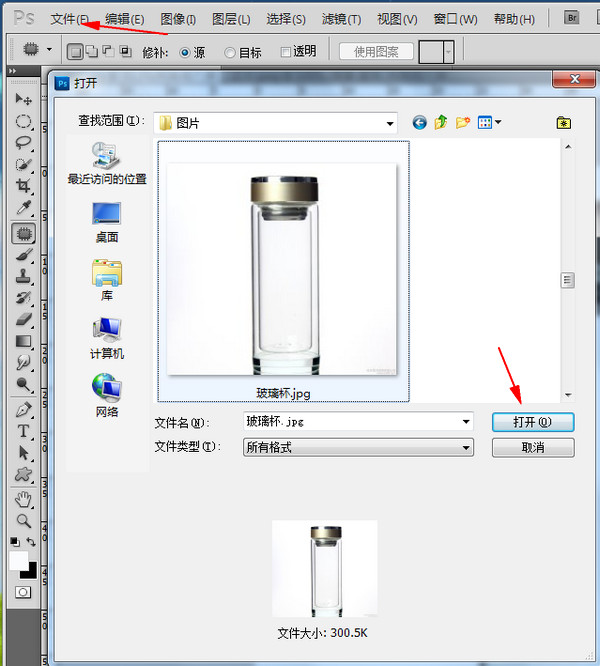The image size is (600, 666).
Task: Go to 库 (Libraries) location
Action: tap(107, 280)
